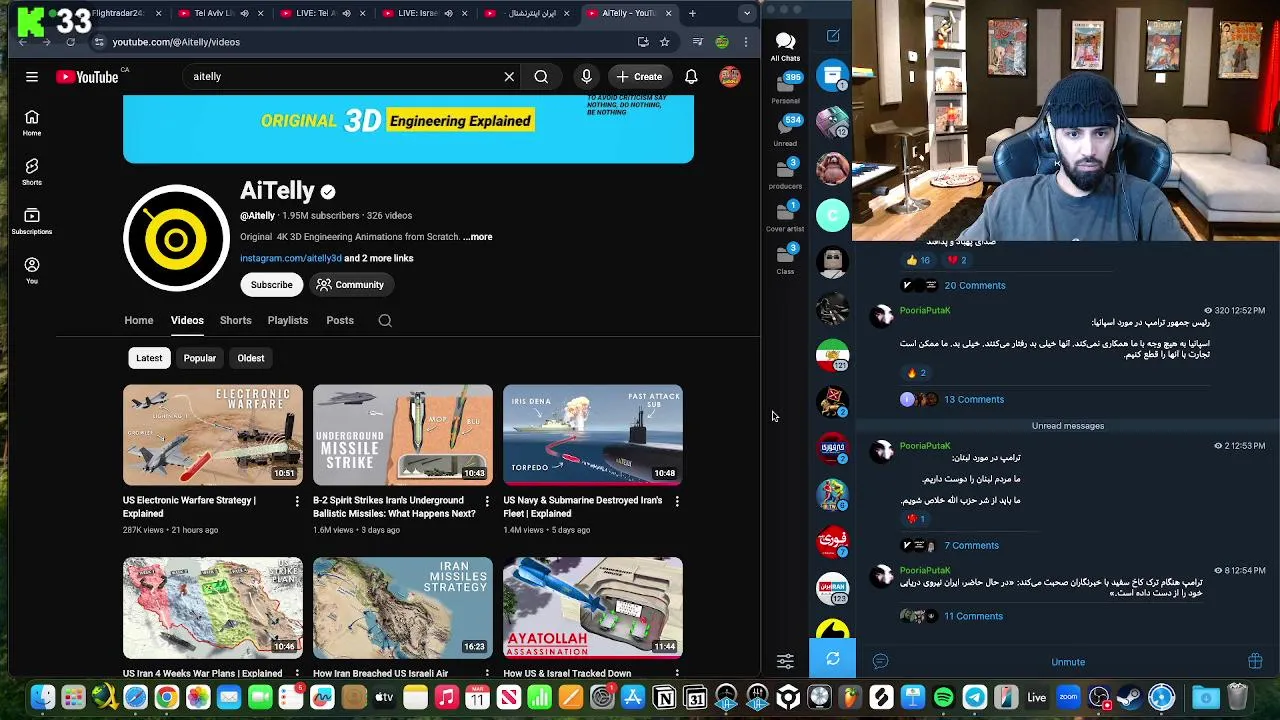
Task: Select the Popular sort chip
Action: click(199, 358)
